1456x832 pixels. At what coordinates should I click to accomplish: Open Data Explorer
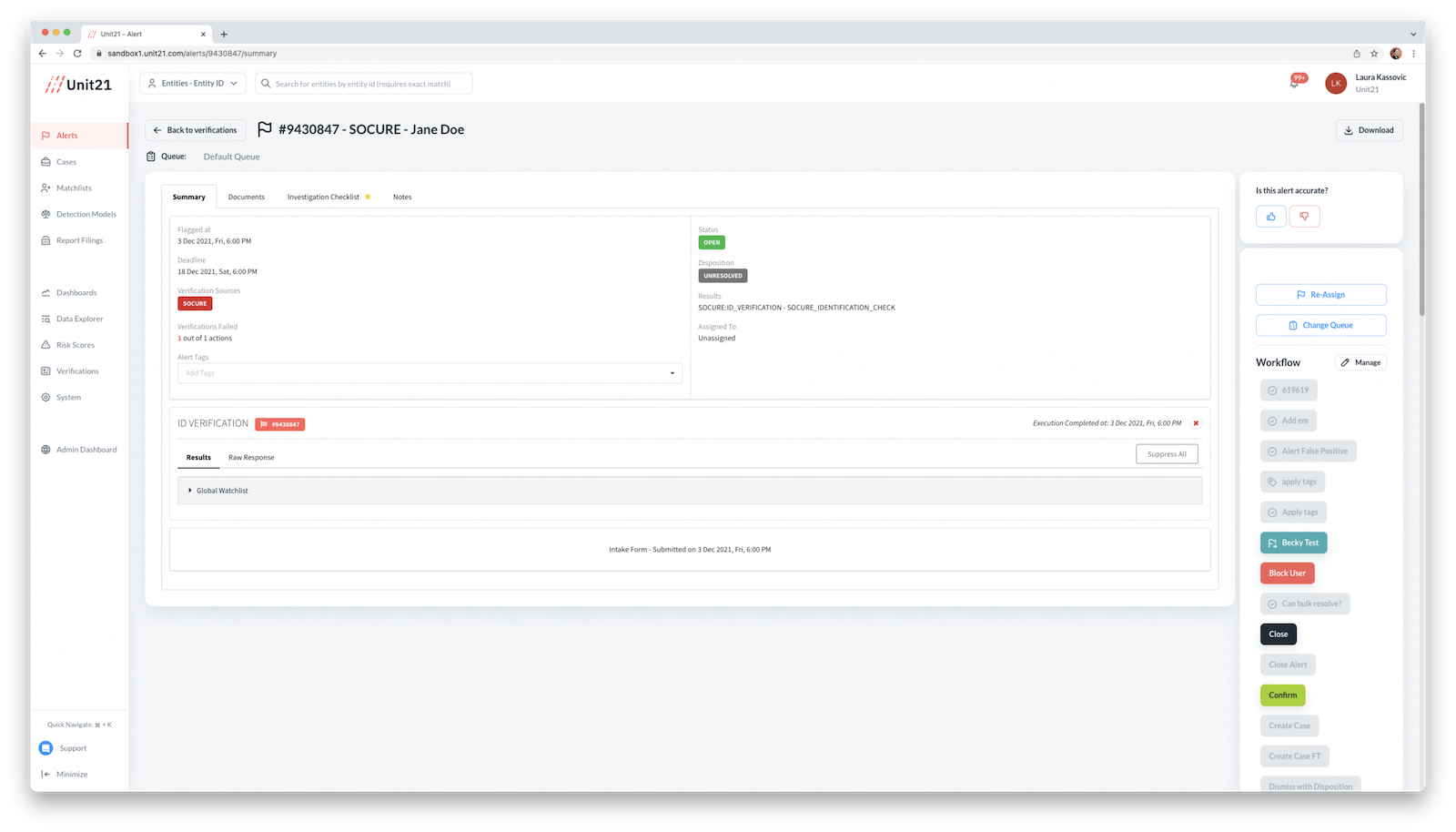click(x=79, y=320)
